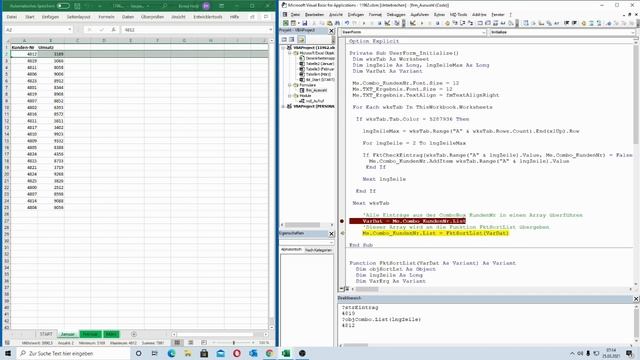The width and height of the screenshot is (640, 360).
Task: Close the Projekt explorer panel
Action: tap(331, 31)
